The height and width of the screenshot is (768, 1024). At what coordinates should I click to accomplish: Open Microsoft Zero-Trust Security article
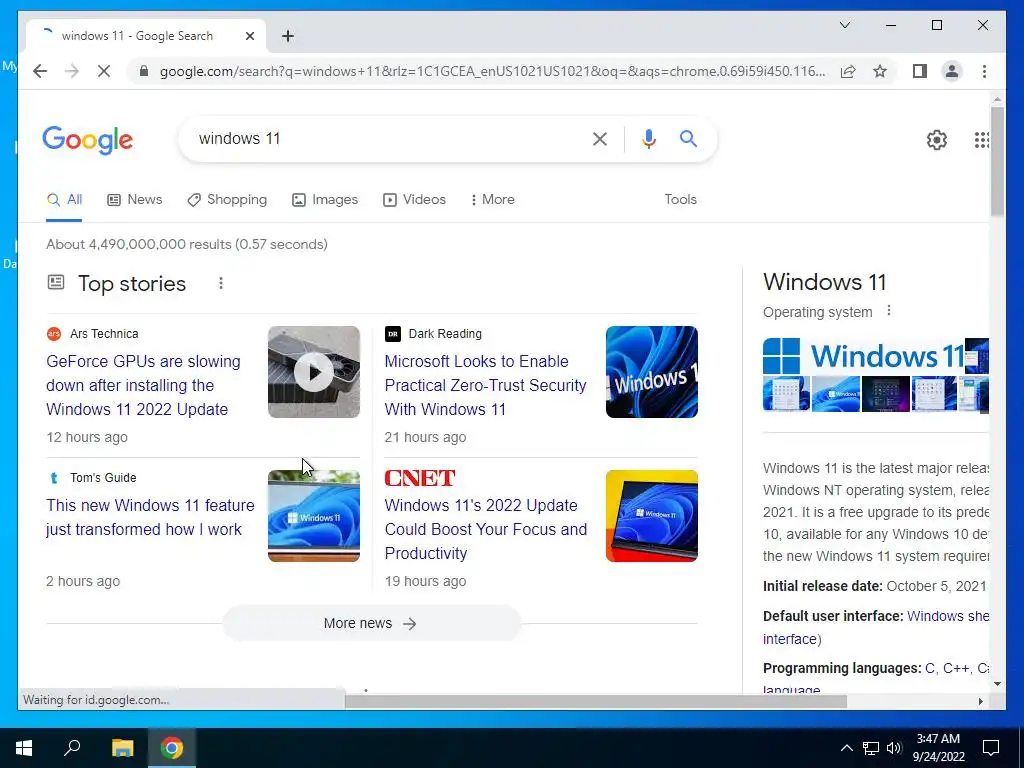click(485, 385)
